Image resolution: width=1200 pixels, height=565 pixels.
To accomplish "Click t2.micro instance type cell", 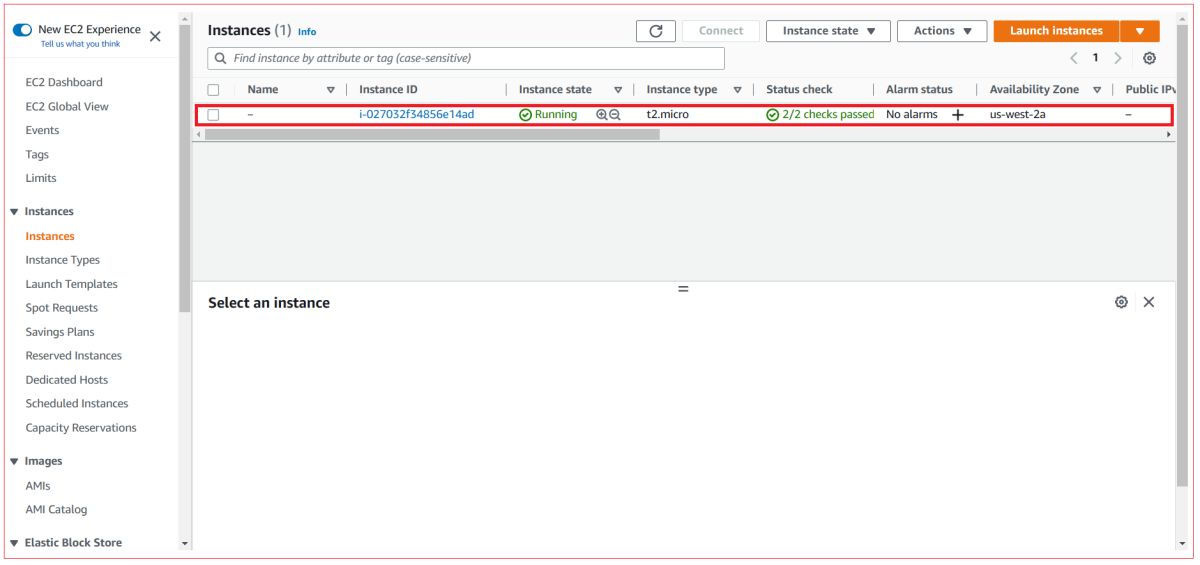I will tap(668, 115).
